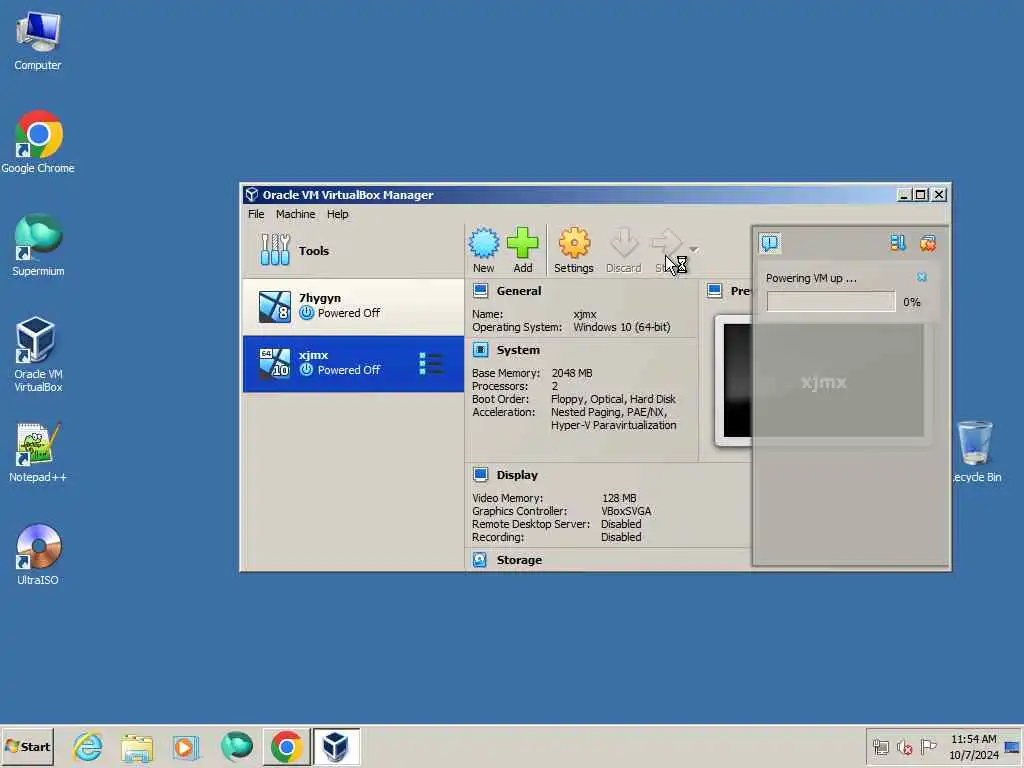Click the Discard toolbar icon
The image size is (1024, 768).
624,250
